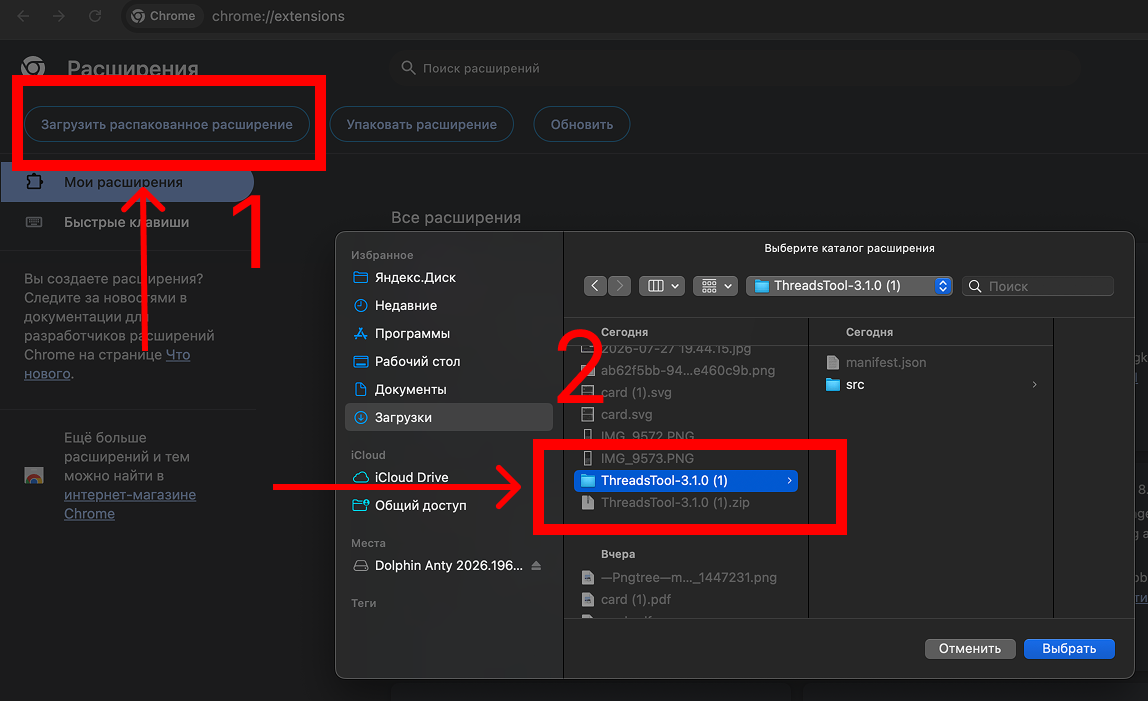Viewport: 1148px width, 701px height.
Task: Open the column view mode dropdown
Action: (x=662, y=286)
